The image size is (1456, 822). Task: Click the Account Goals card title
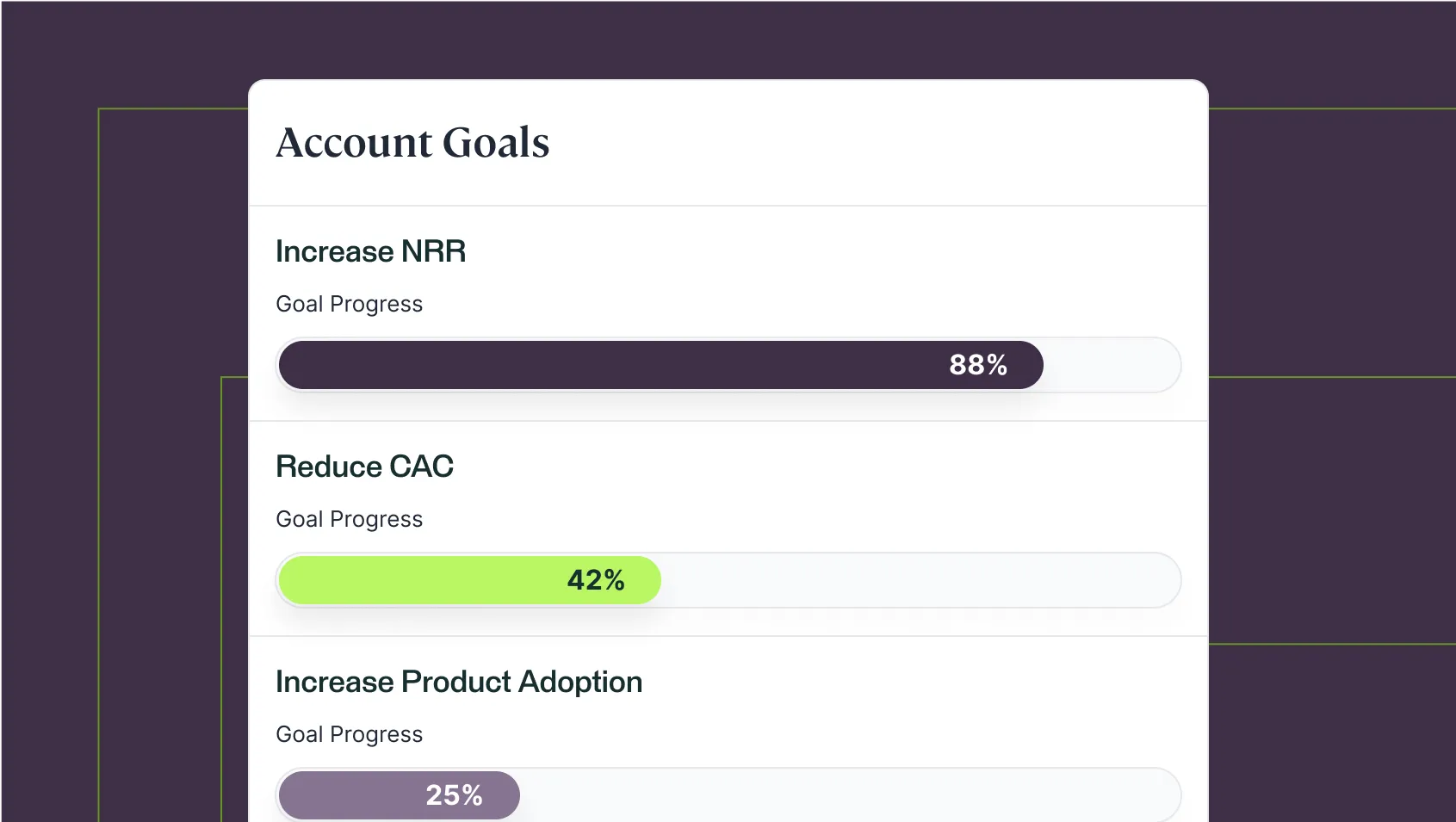coord(412,143)
